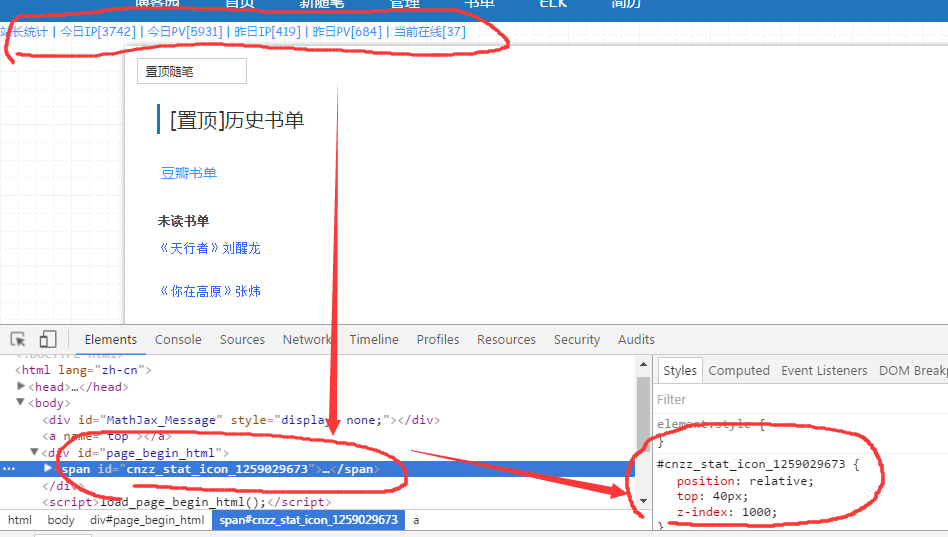
Task: Open the 《你在高原》张炜 link
Action: coord(209,291)
